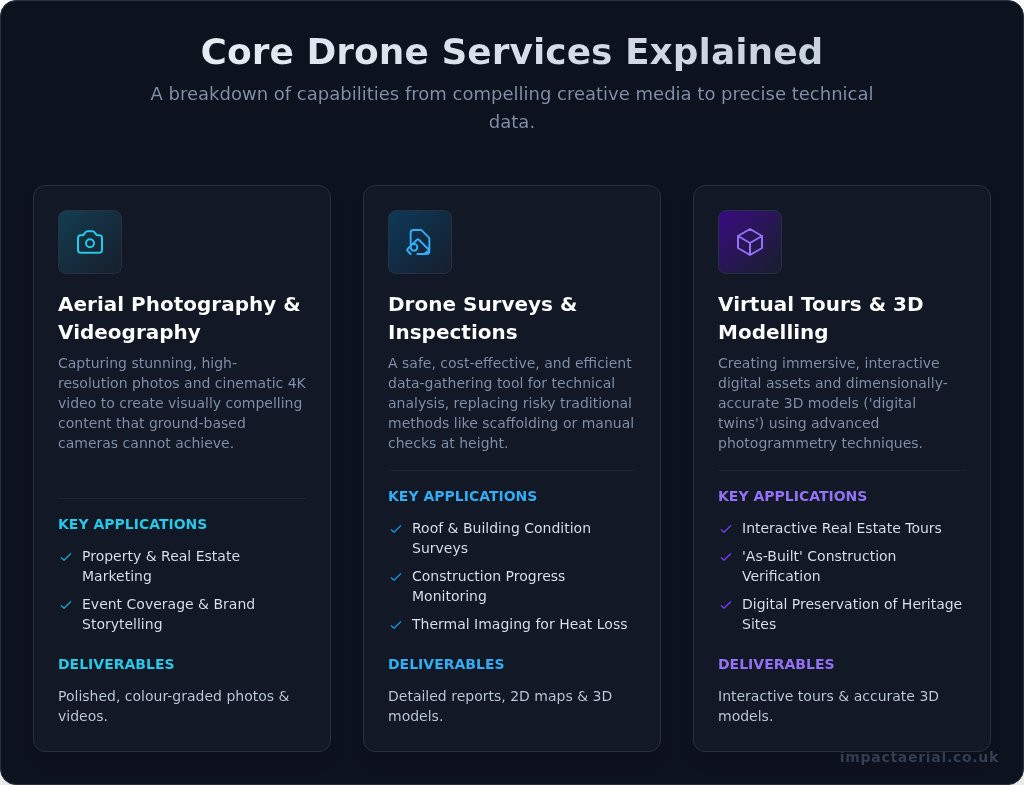The height and width of the screenshot is (785, 1024).
Task: Click 'Property & Real Estate Marketing' list item
Action: [161, 566]
